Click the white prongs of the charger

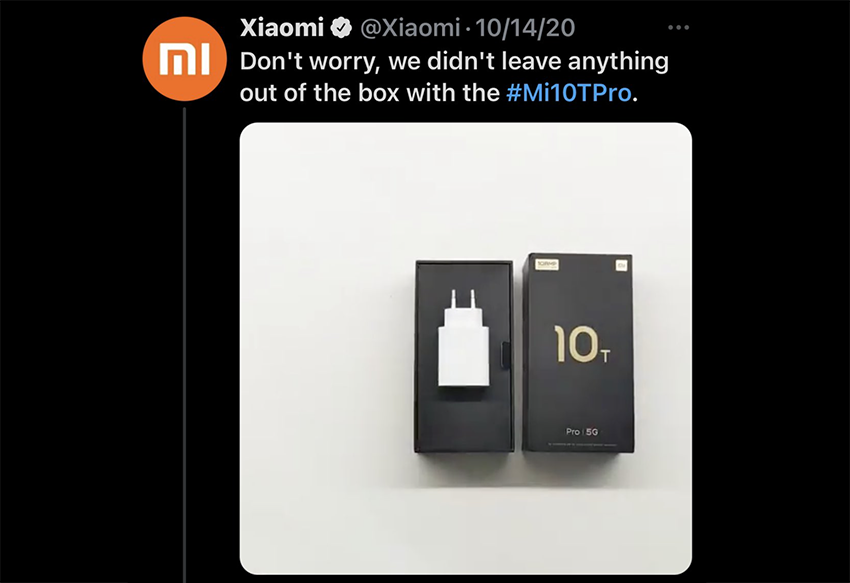(x=463, y=300)
